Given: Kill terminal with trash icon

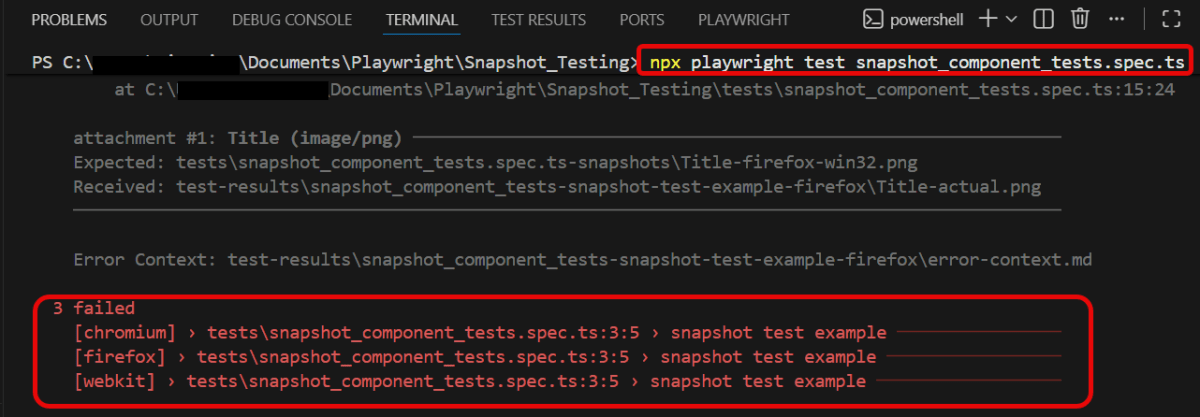Looking at the screenshot, I should pos(1080,19).
